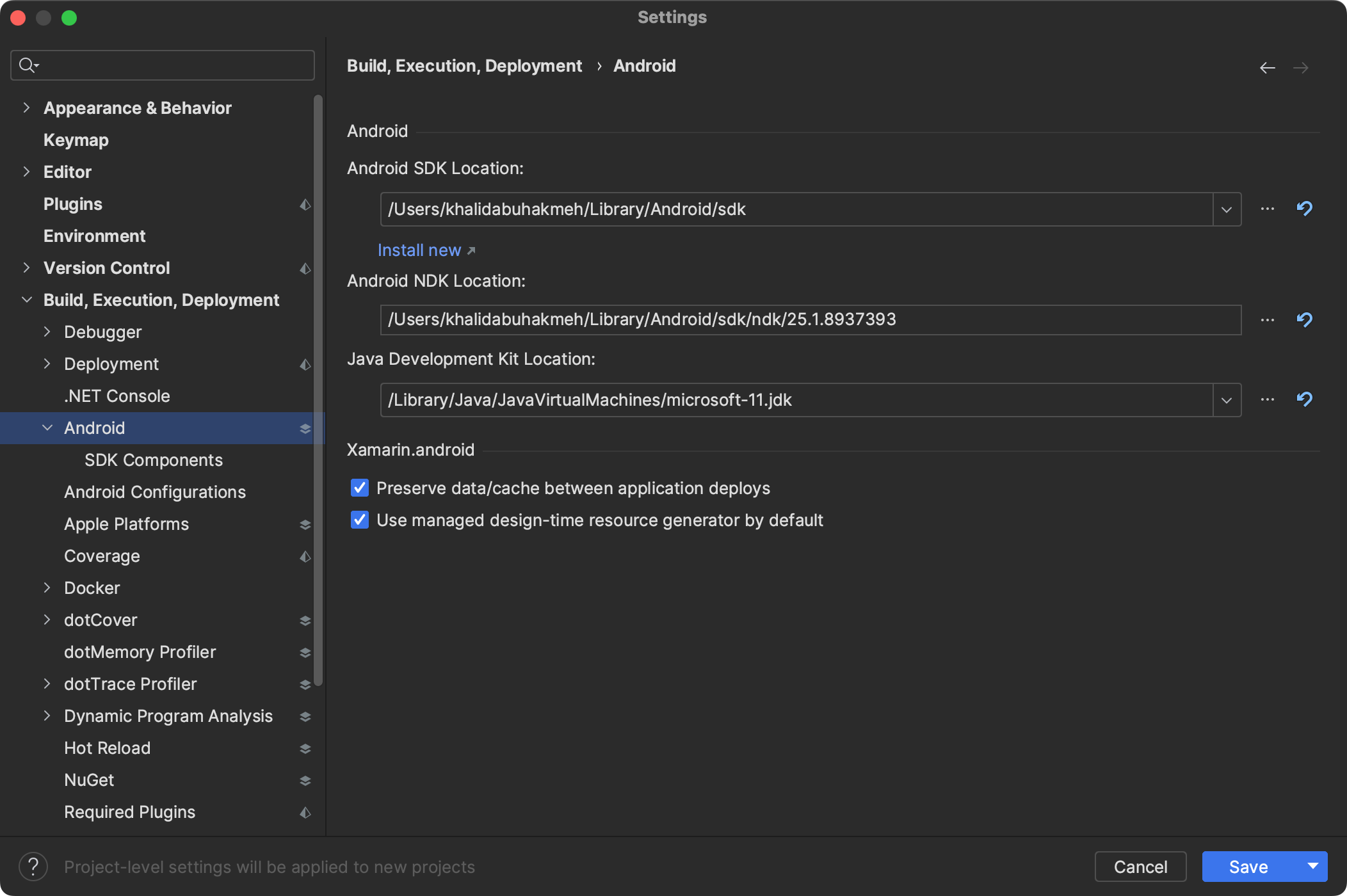The height and width of the screenshot is (896, 1347).
Task: Go forward using the right arrow
Action: tap(1300, 68)
